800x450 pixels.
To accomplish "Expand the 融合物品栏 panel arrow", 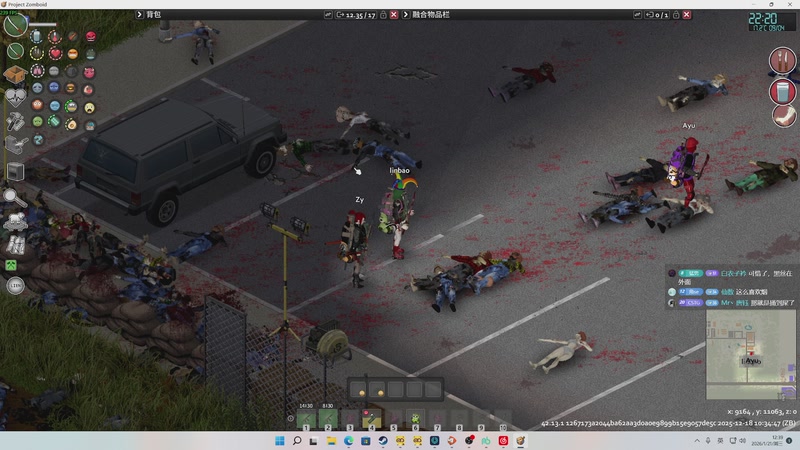I will point(406,14).
